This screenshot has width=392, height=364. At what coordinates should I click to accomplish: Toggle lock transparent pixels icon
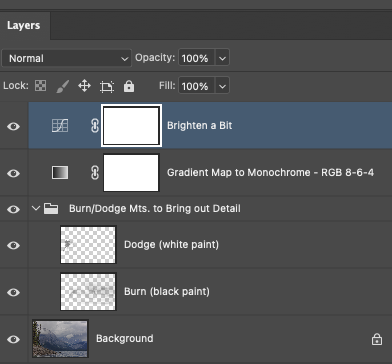[x=41, y=86]
